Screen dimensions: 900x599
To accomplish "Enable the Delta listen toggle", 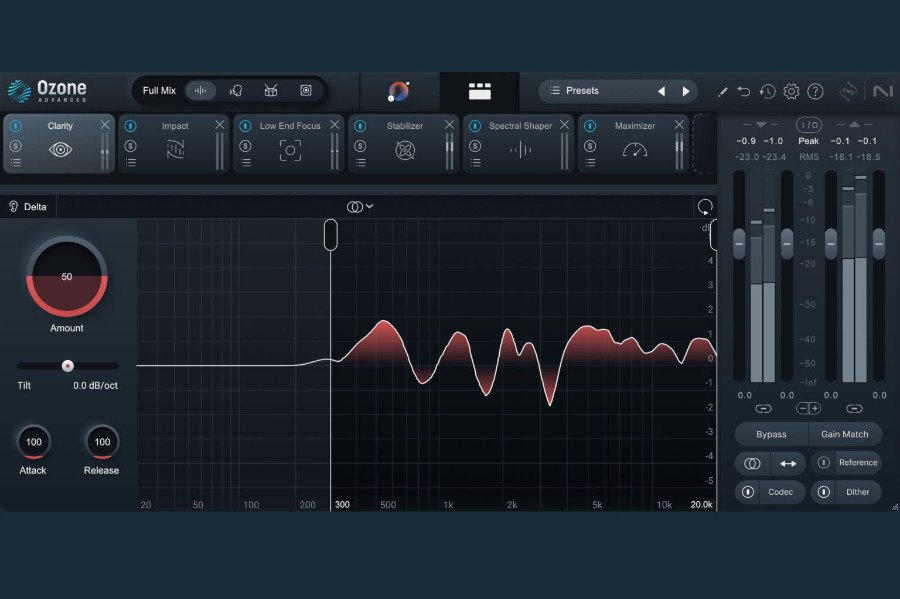I will [x=29, y=207].
